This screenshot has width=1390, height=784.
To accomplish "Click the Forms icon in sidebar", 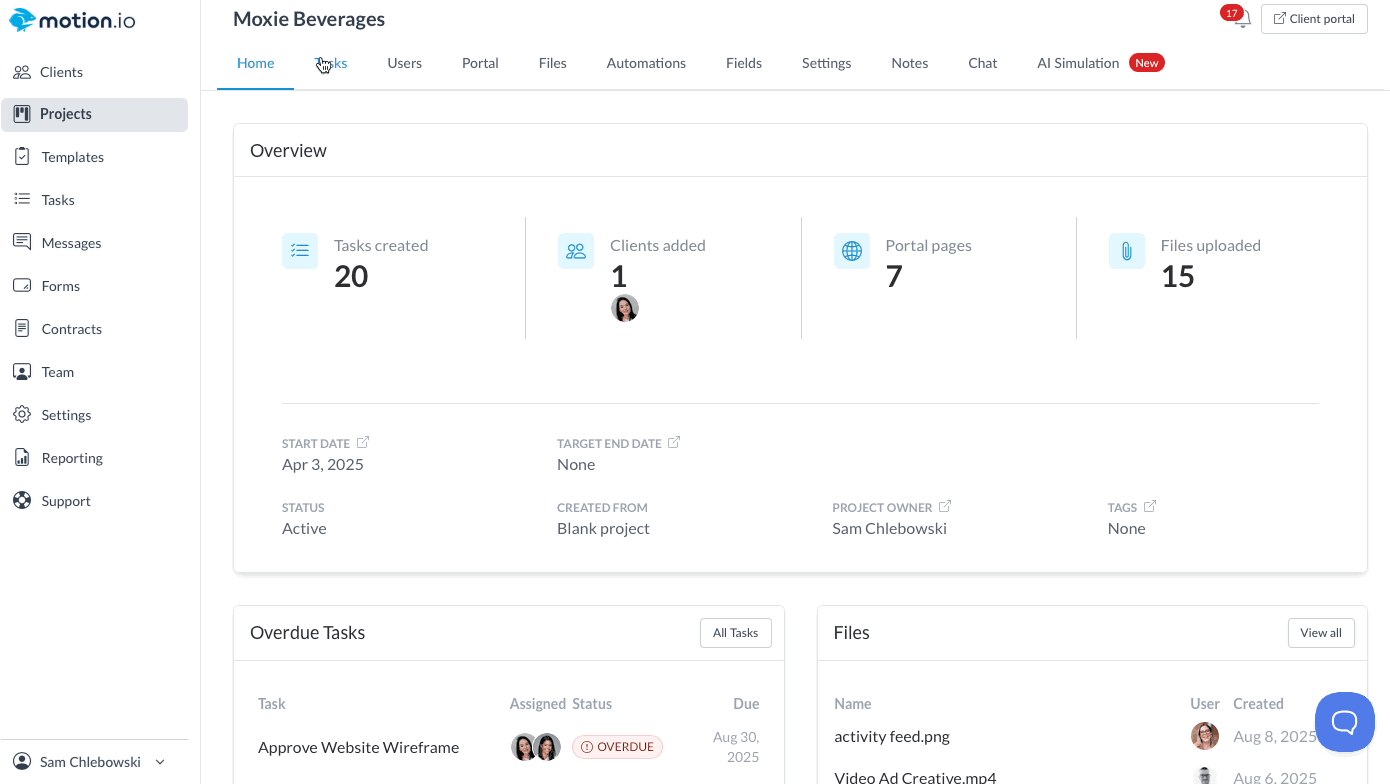I will click(22, 286).
